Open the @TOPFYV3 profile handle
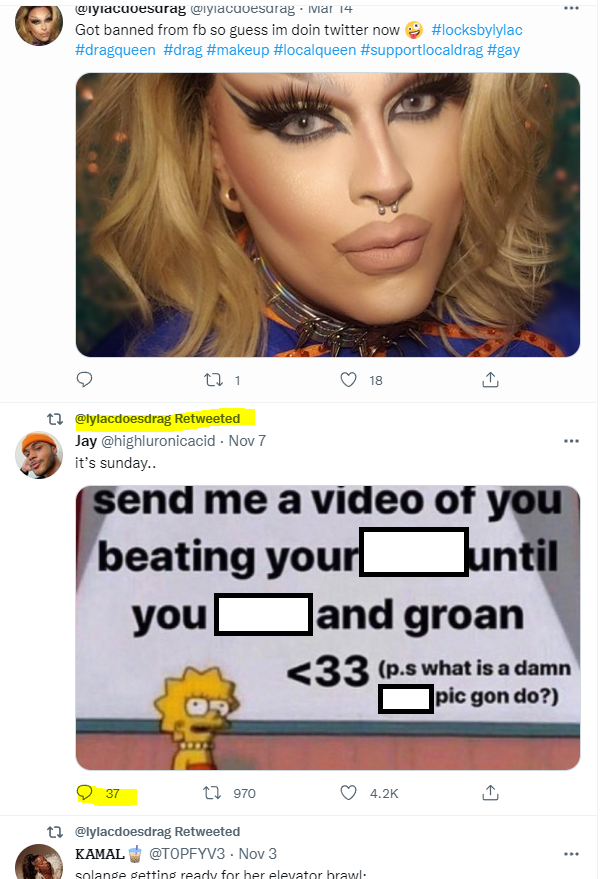Image resolution: width=613 pixels, height=879 pixels. (x=186, y=854)
